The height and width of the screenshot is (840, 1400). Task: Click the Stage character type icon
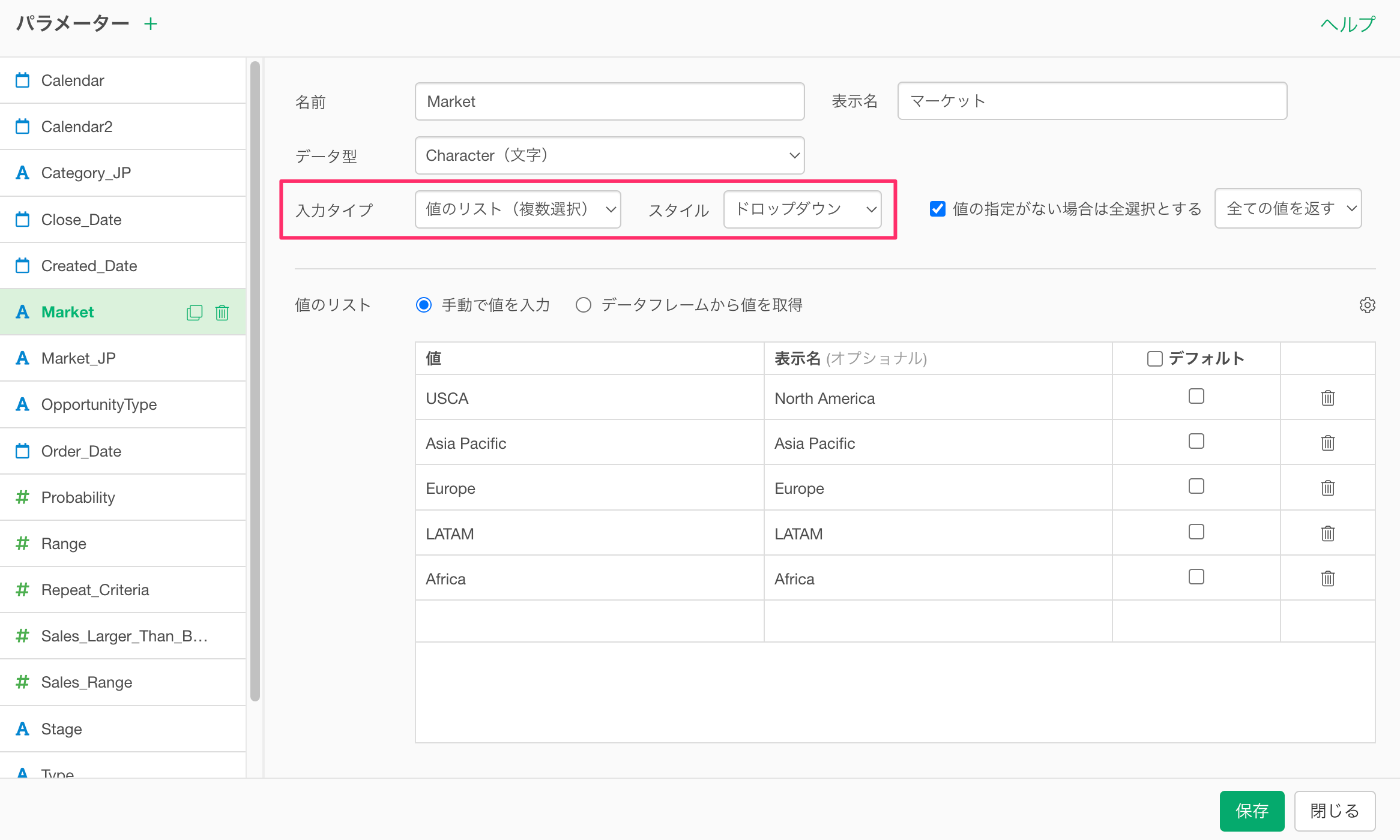22,728
